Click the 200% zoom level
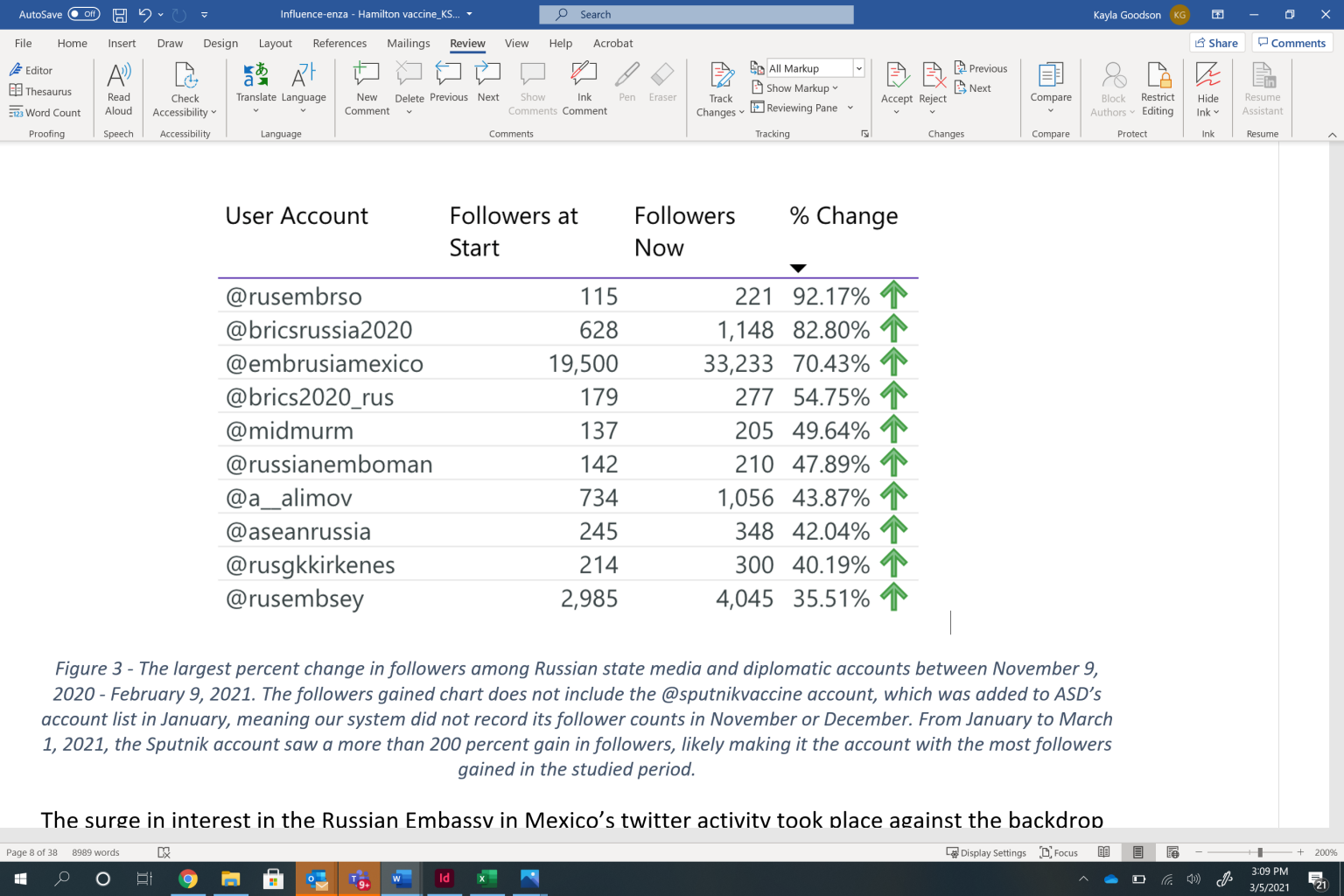The height and width of the screenshot is (896, 1344). pos(1326,852)
